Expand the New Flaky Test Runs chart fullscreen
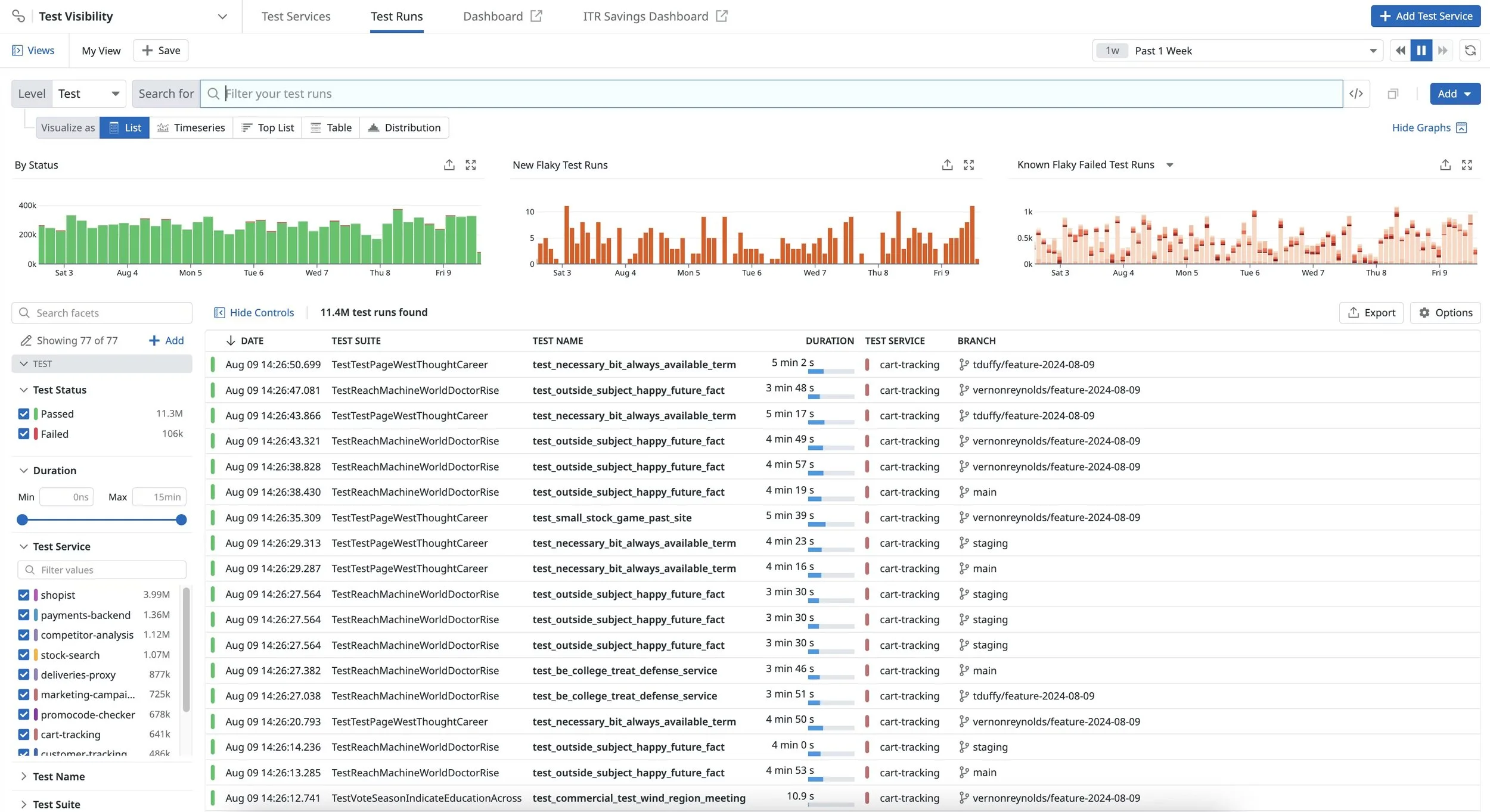Image resolution: width=1490 pixels, height=812 pixels. click(x=968, y=164)
